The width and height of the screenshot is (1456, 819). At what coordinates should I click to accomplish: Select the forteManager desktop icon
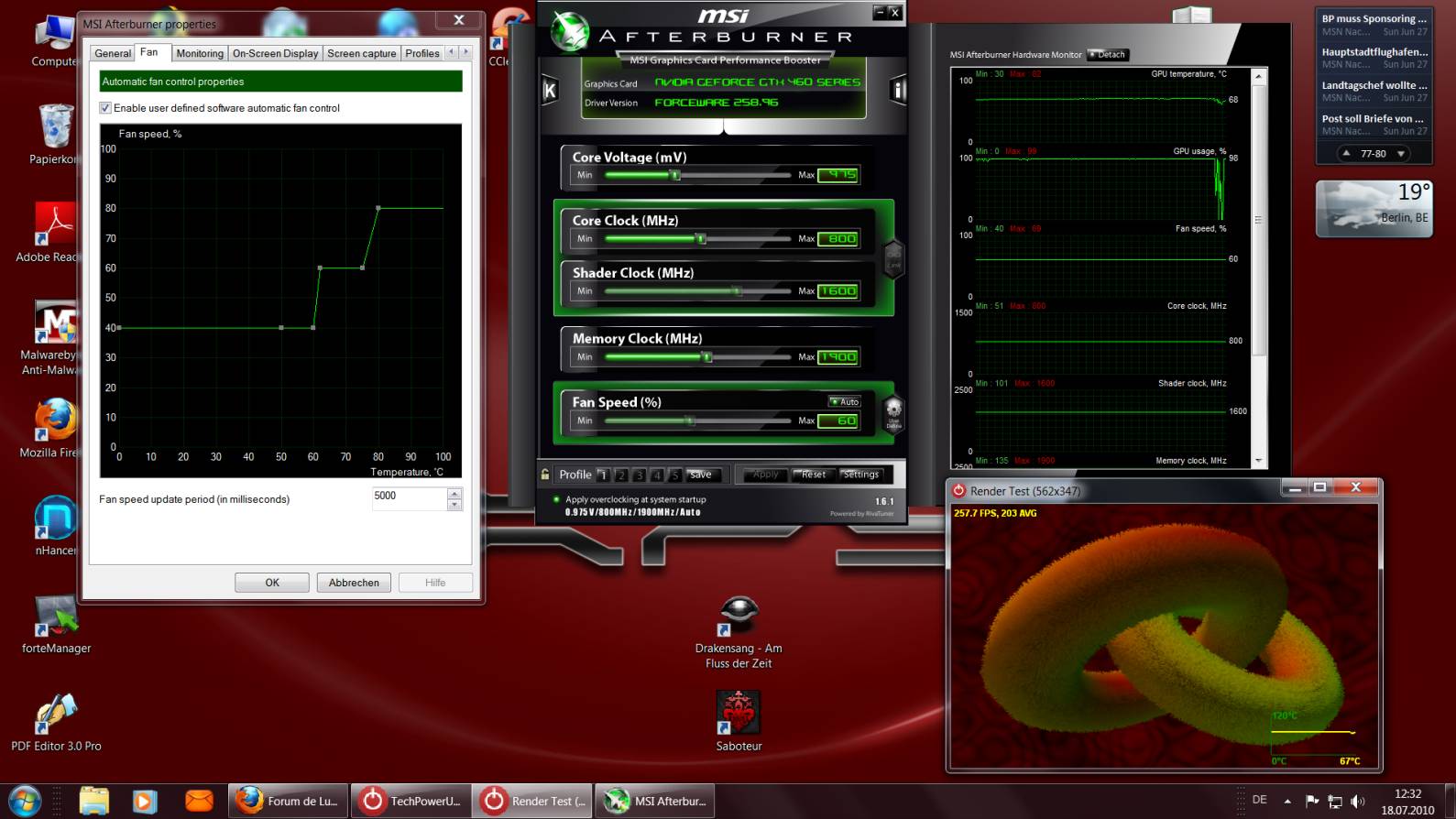(56, 625)
